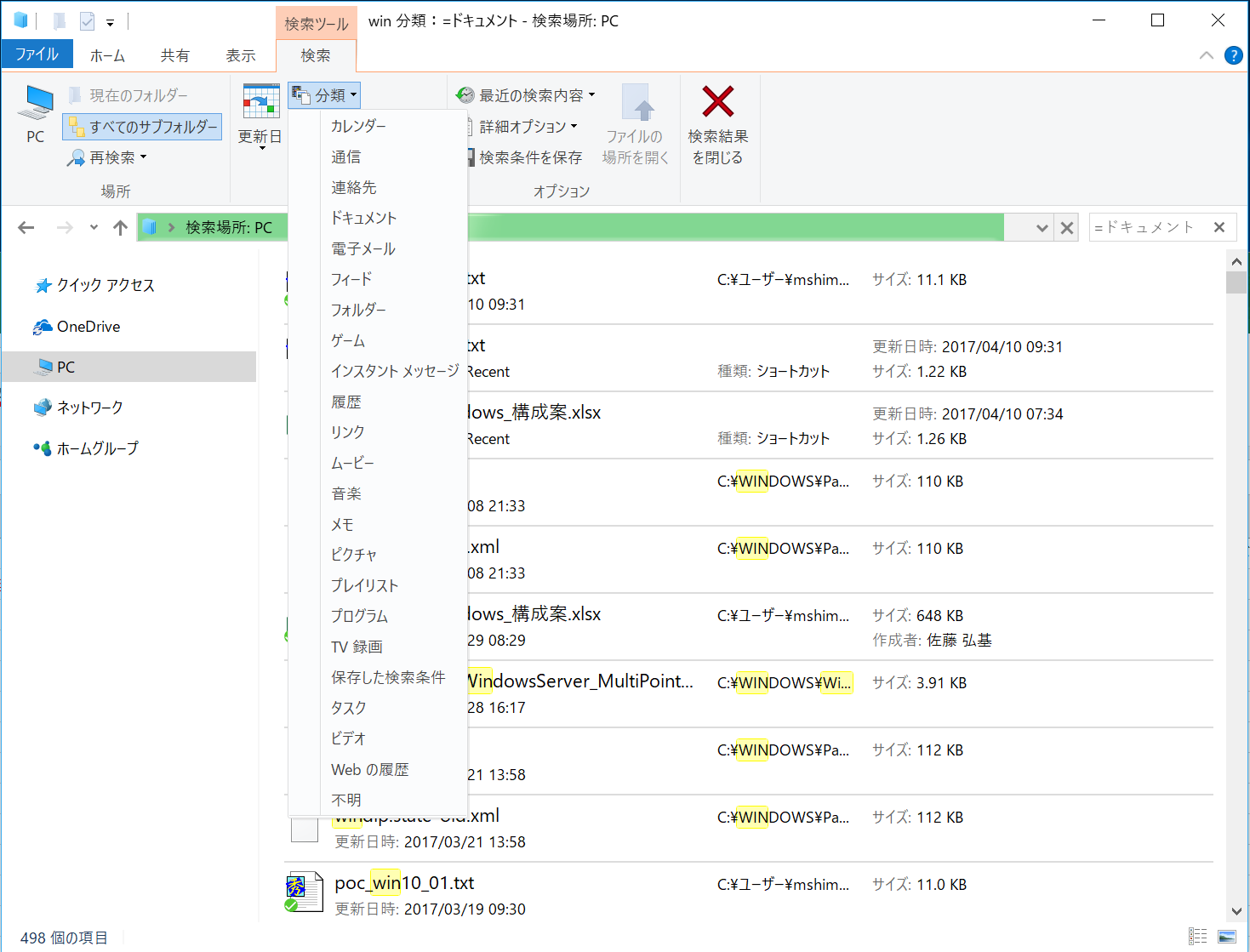Screen dimensions: 1250x952
Task: Open the 再検索 dropdown
Action: pyautogui.click(x=107, y=157)
